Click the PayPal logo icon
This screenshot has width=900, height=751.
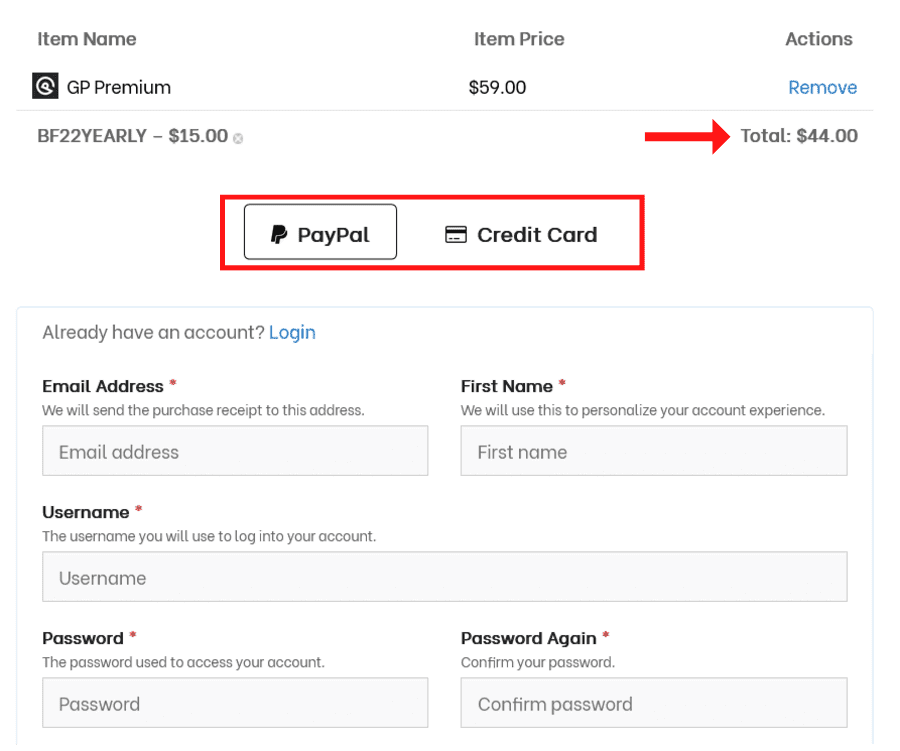point(279,234)
